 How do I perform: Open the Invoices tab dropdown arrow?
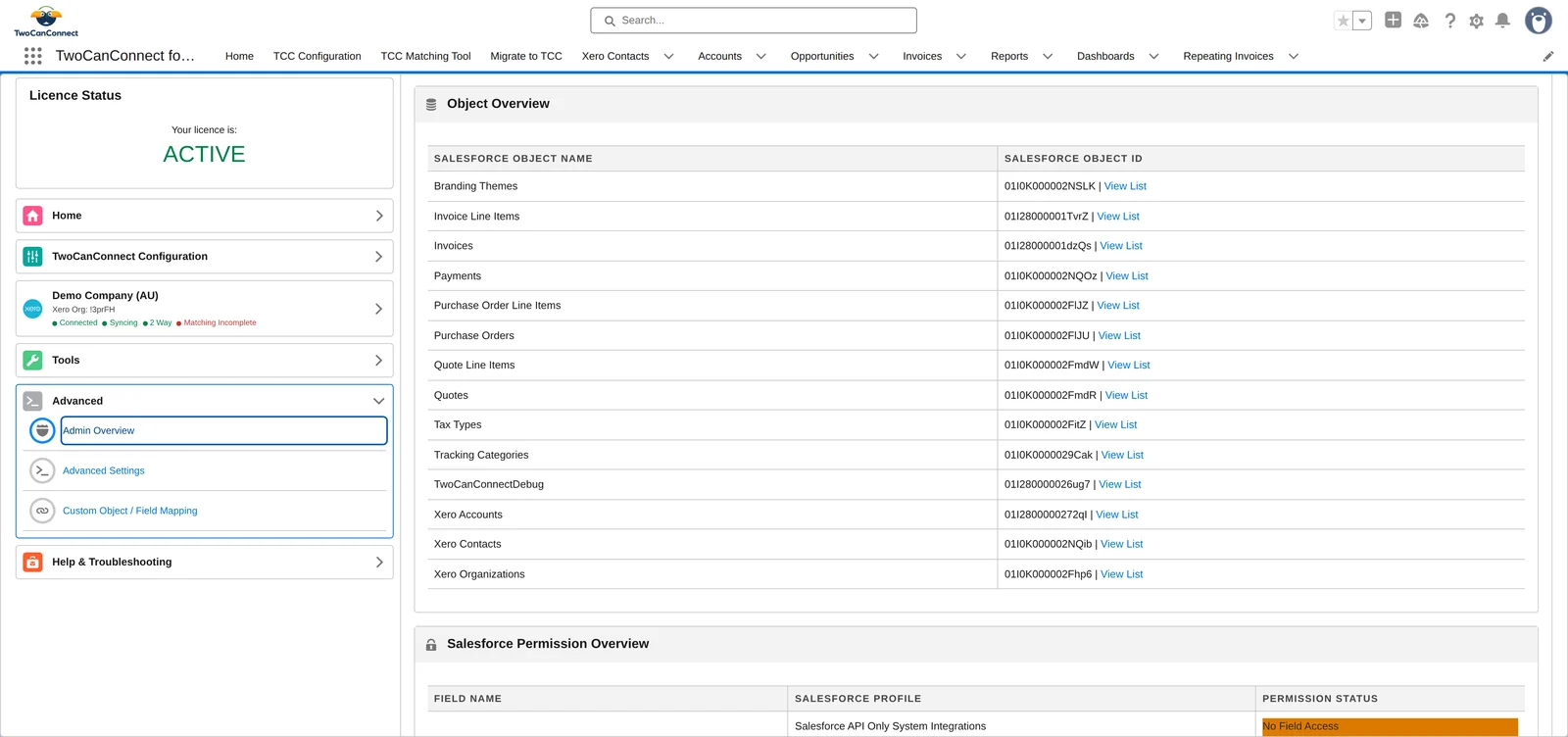(x=961, y=57)
